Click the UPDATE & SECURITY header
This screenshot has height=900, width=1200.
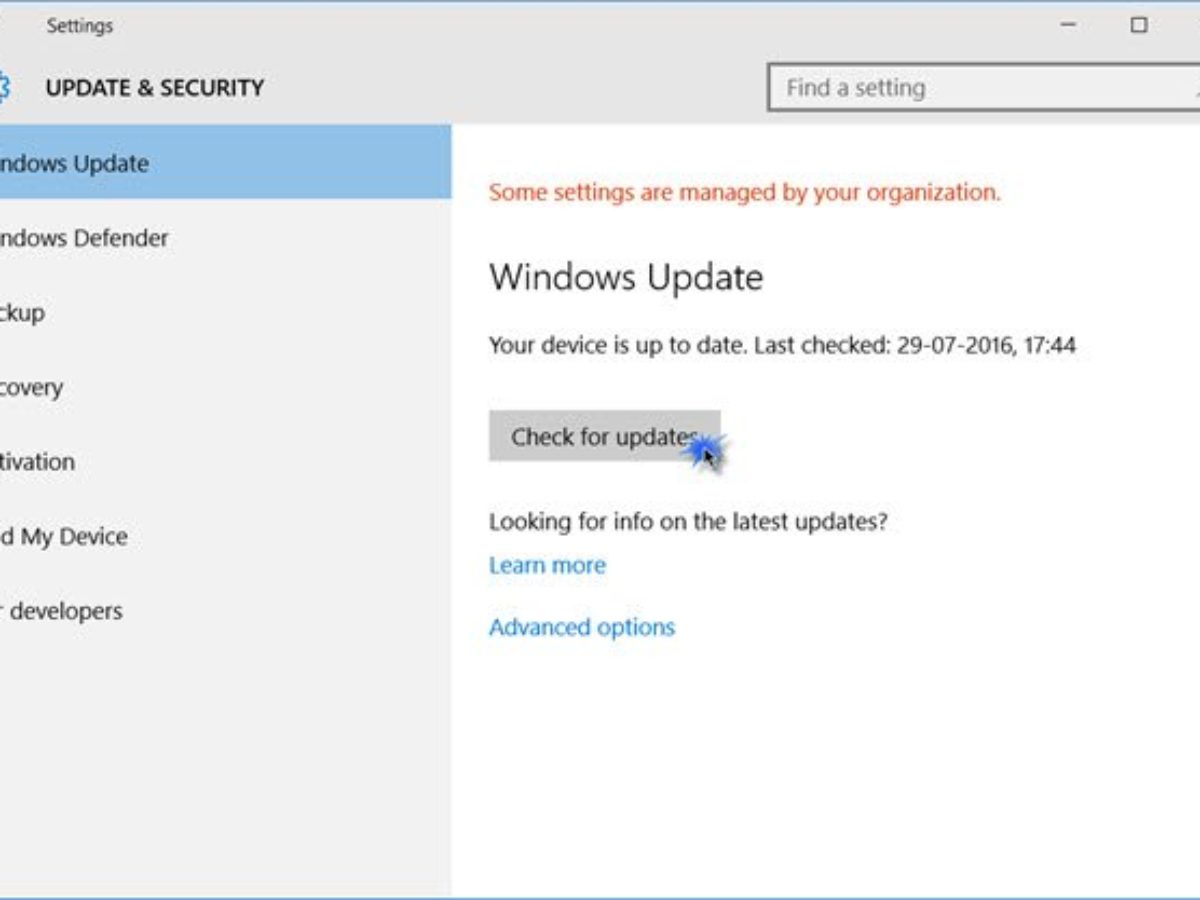pyautogui.click(x=155, y=88)
